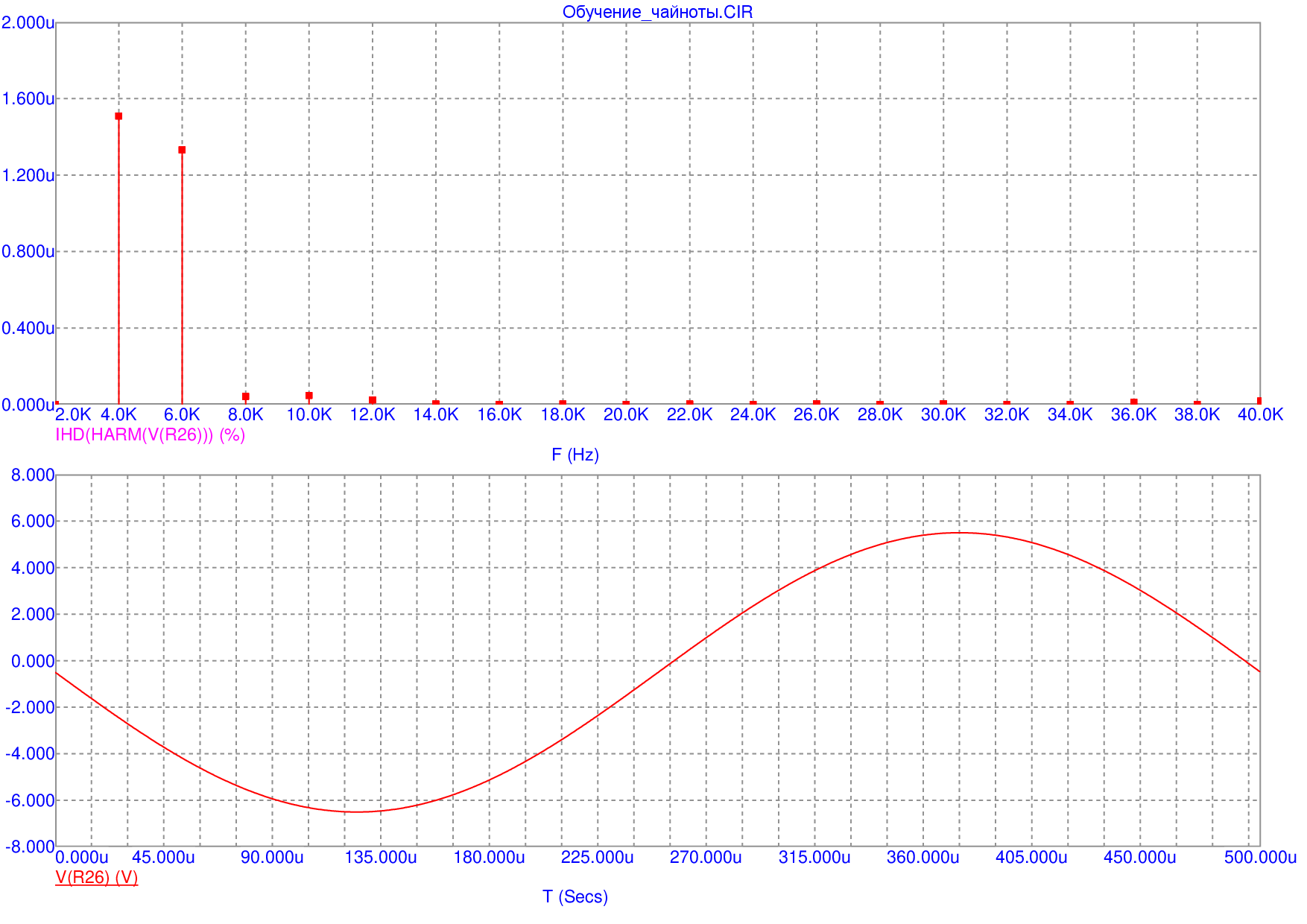Click the -8.000 voltage axis label
Image resolution: width=1307 pixels, height=924 pixels.
[x=30, y=847]
